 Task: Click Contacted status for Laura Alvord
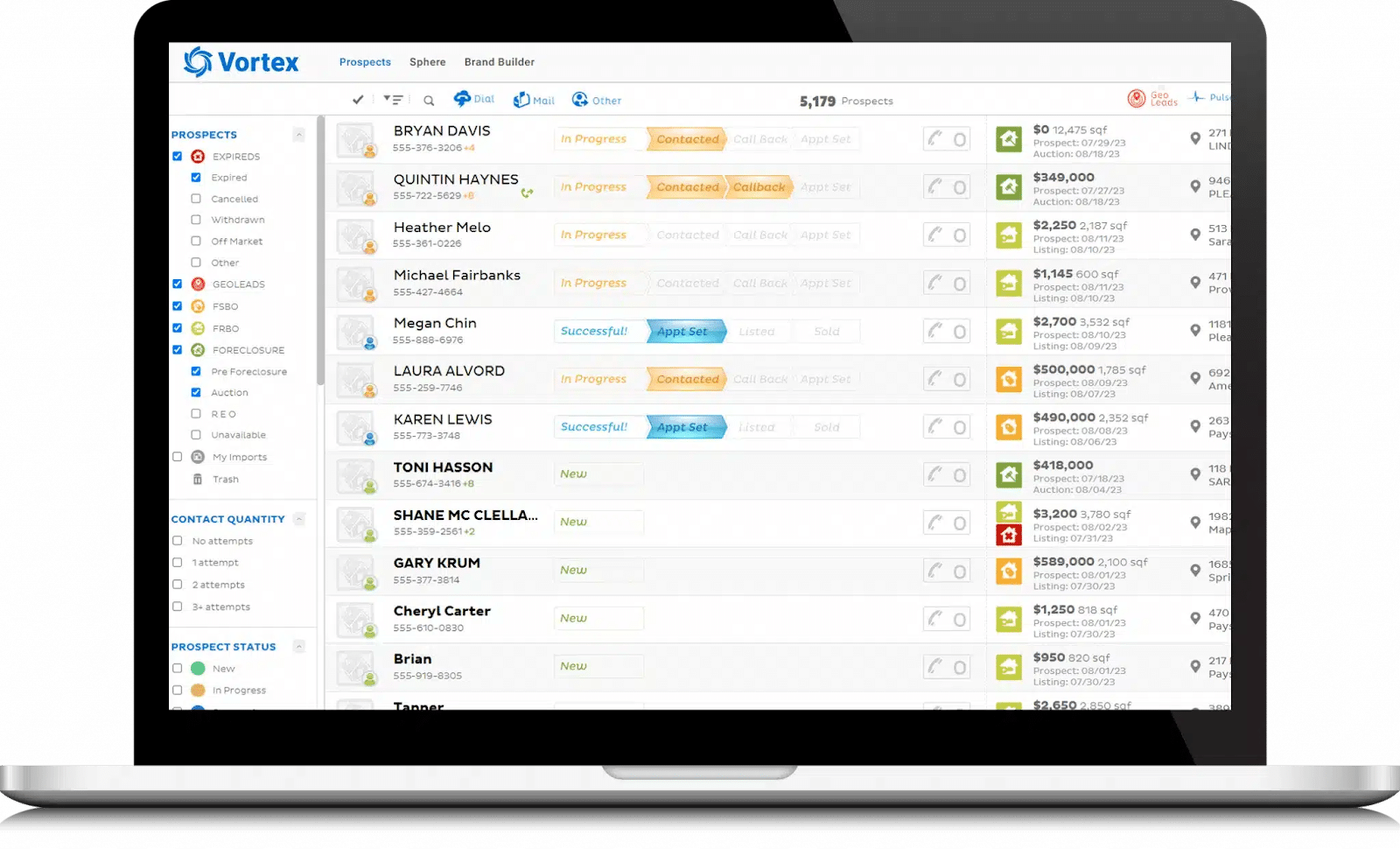click(x=687, y=379)
